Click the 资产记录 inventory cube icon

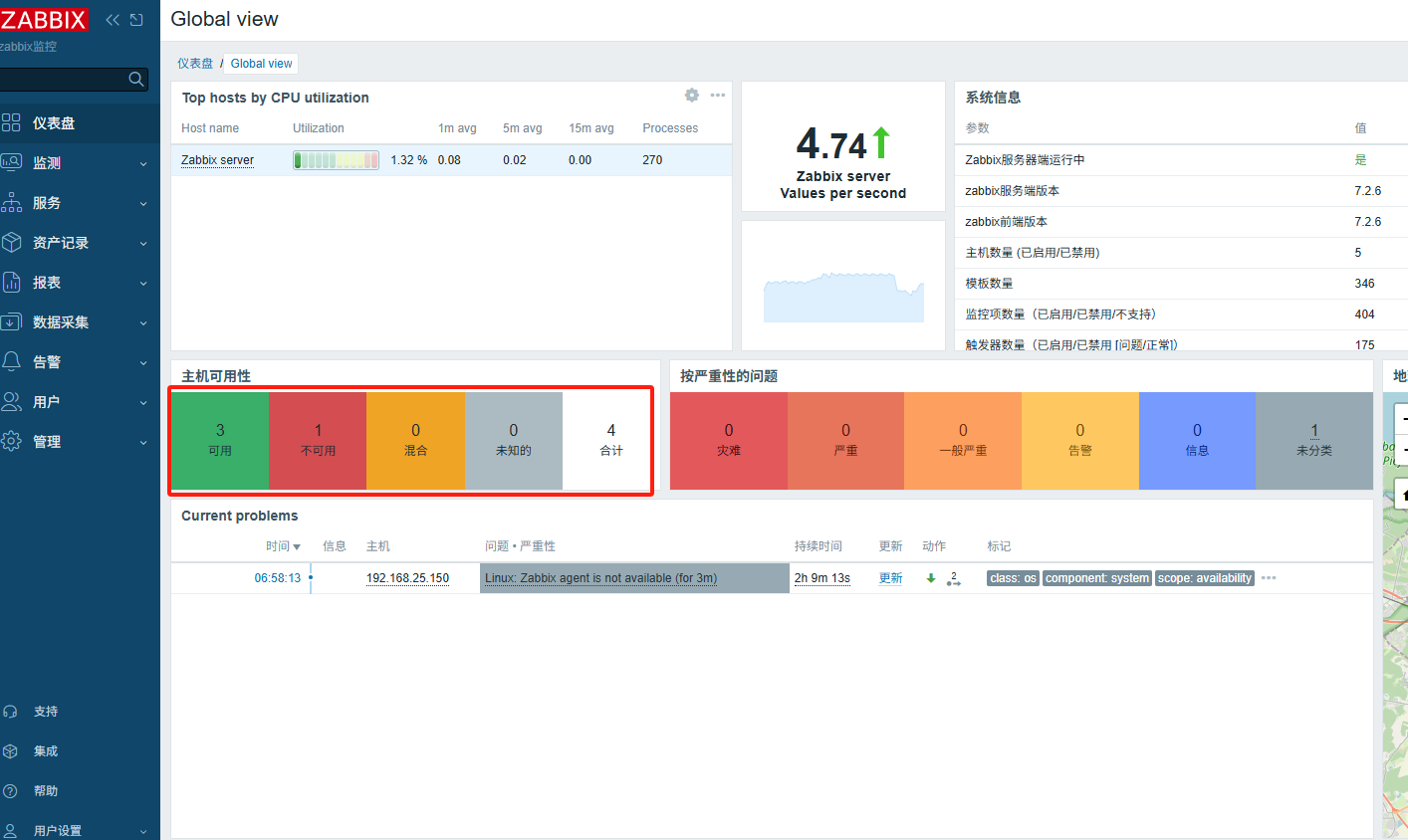11,242
